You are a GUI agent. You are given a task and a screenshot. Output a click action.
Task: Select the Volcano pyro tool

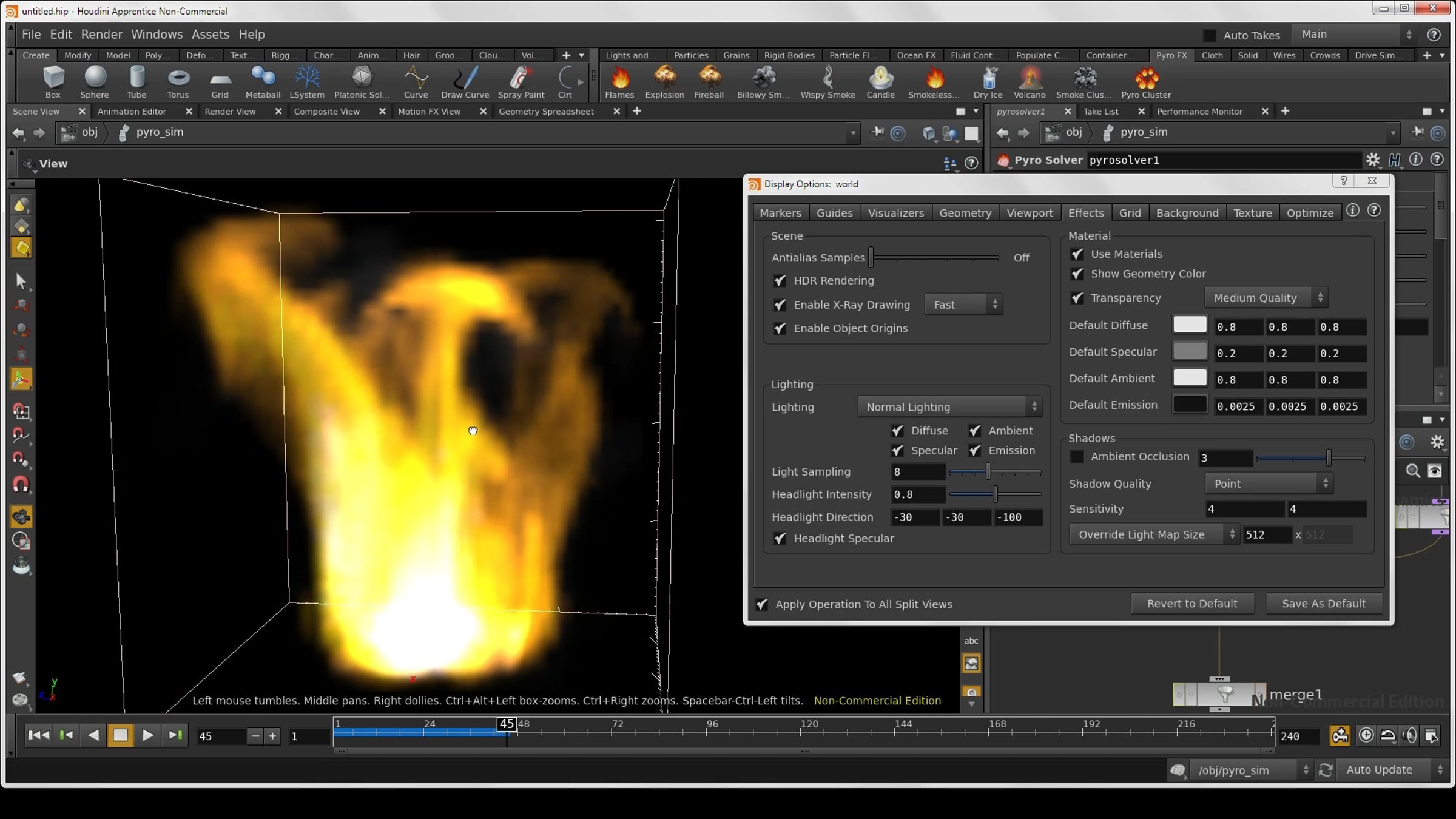pyautogui.click(x=1030, y=82)
